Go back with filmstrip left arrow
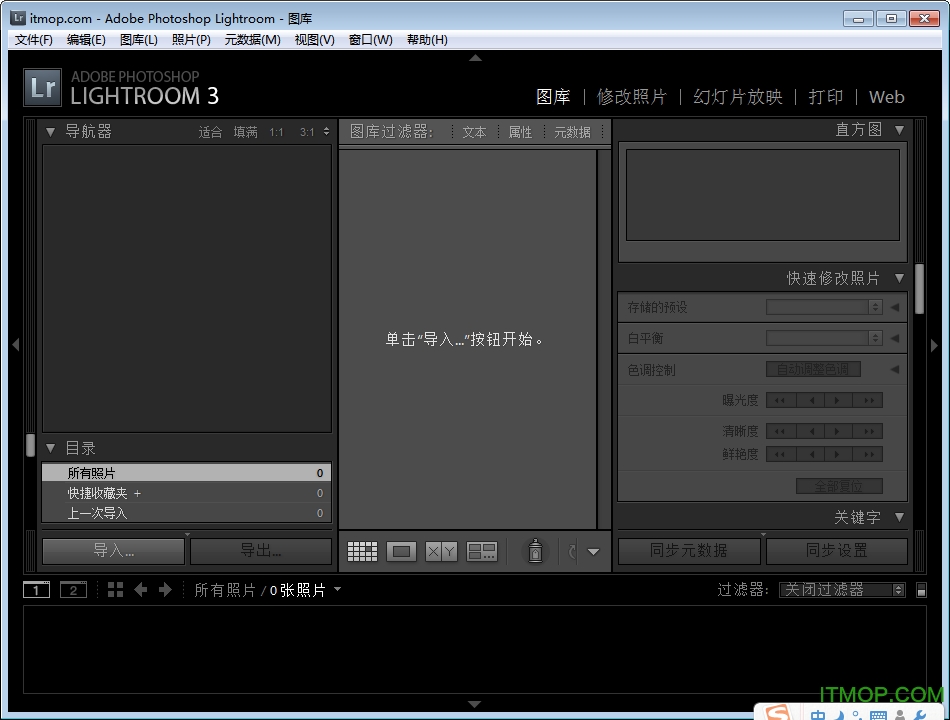 (141, 590)
